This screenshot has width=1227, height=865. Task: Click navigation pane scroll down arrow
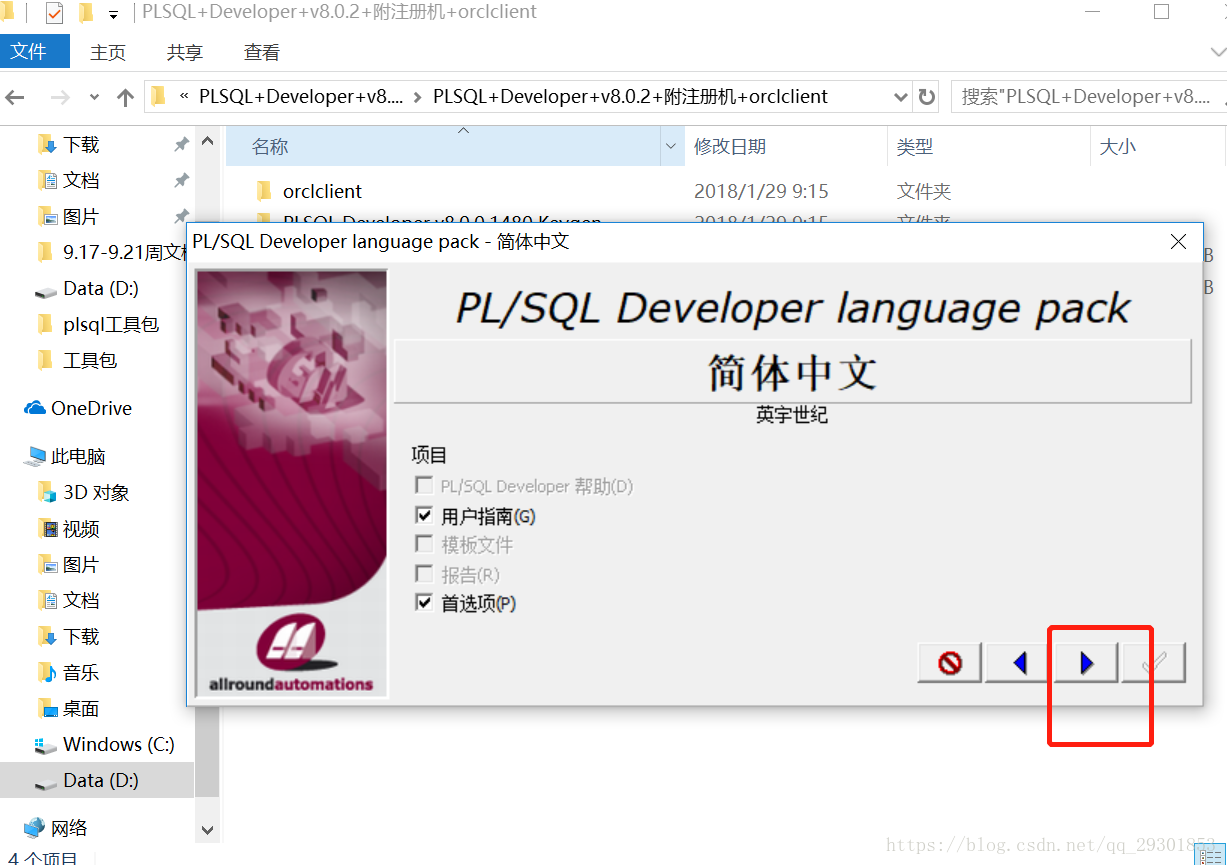click(x=207, y=830)
